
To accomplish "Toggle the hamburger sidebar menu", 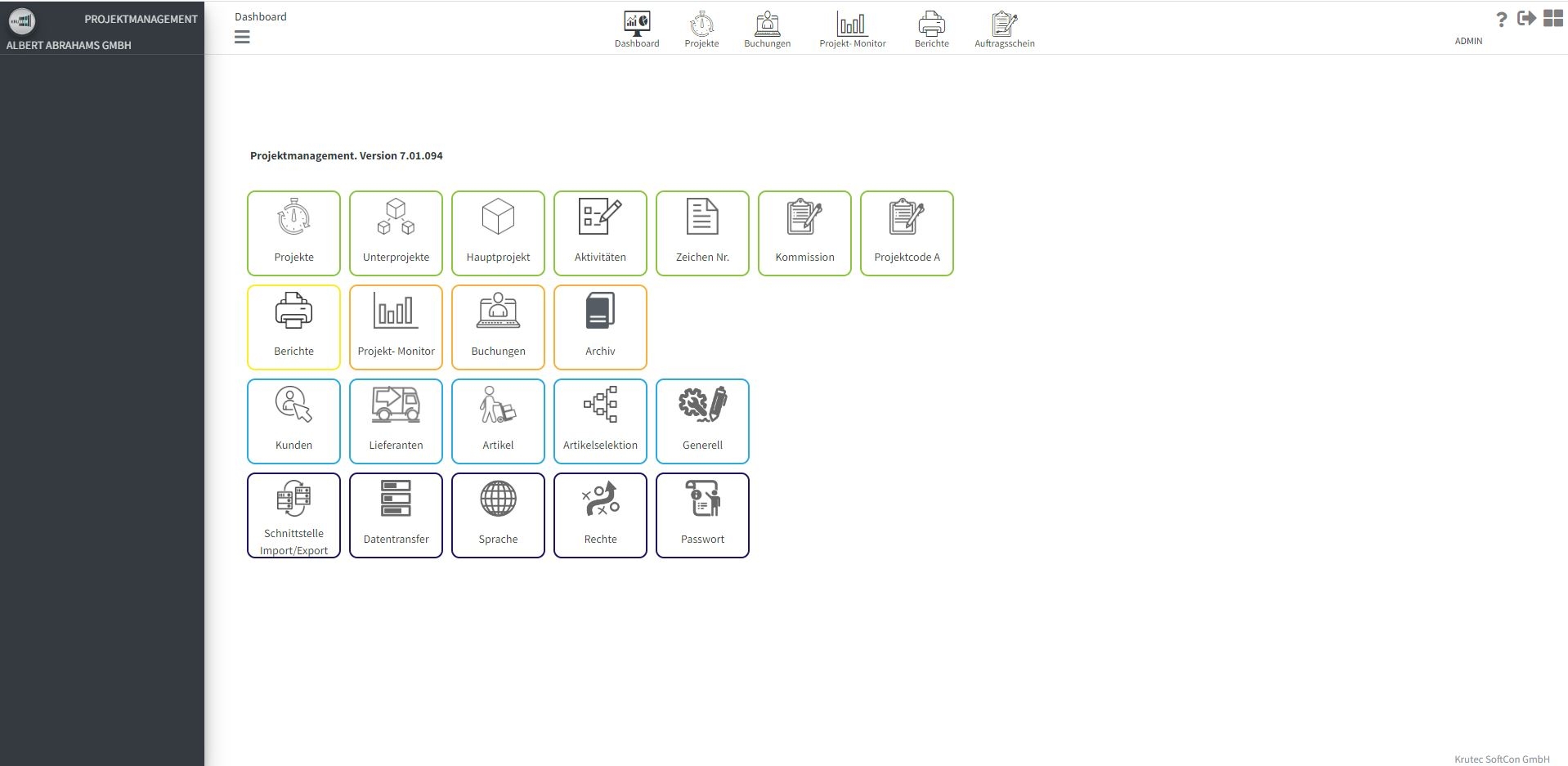I will pyautogui.click(x=242, y=37).
